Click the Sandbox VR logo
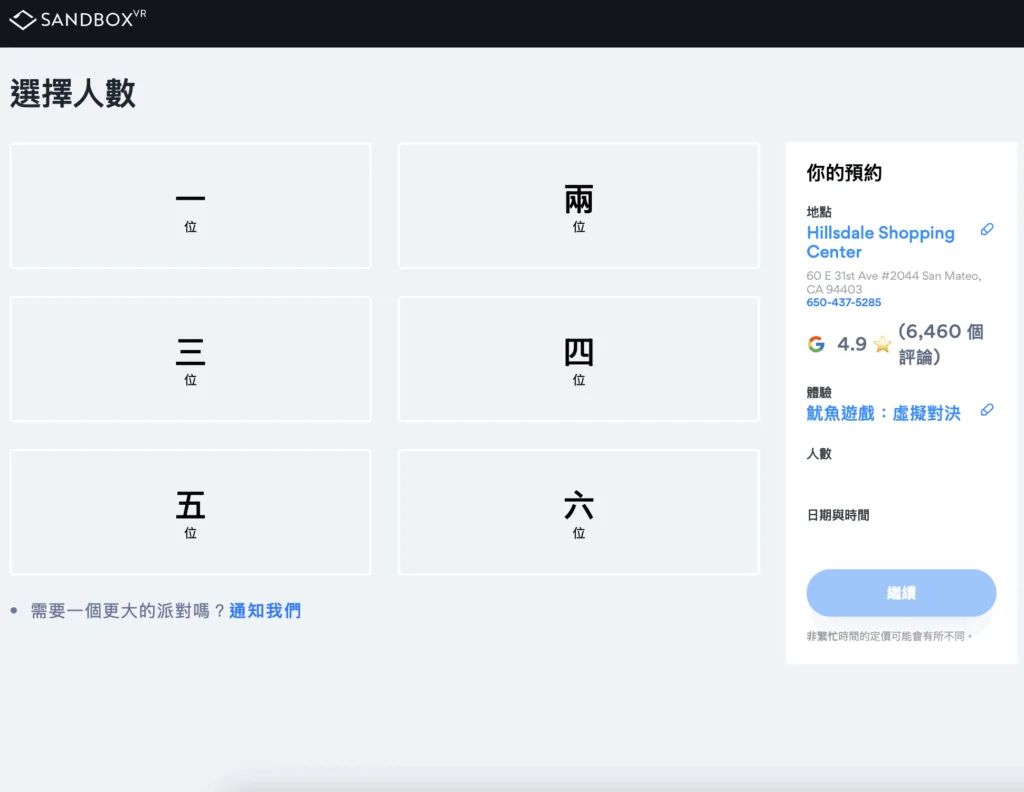 pos(78,19)
